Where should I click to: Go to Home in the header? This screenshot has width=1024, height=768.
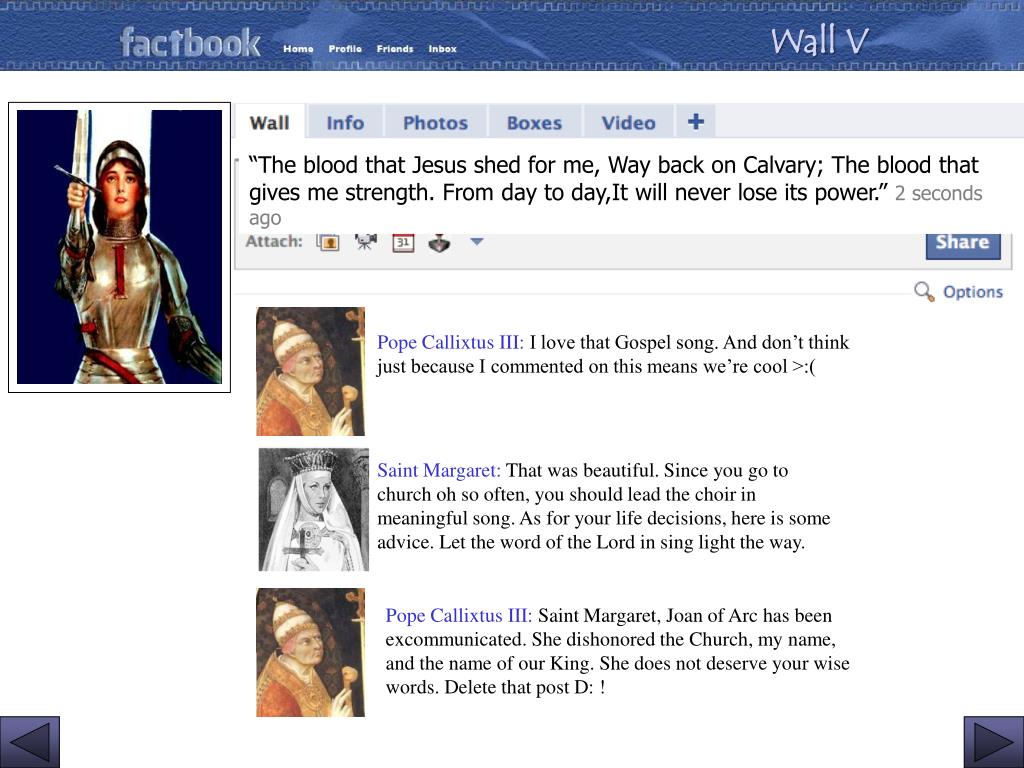[x=298, y=49]
